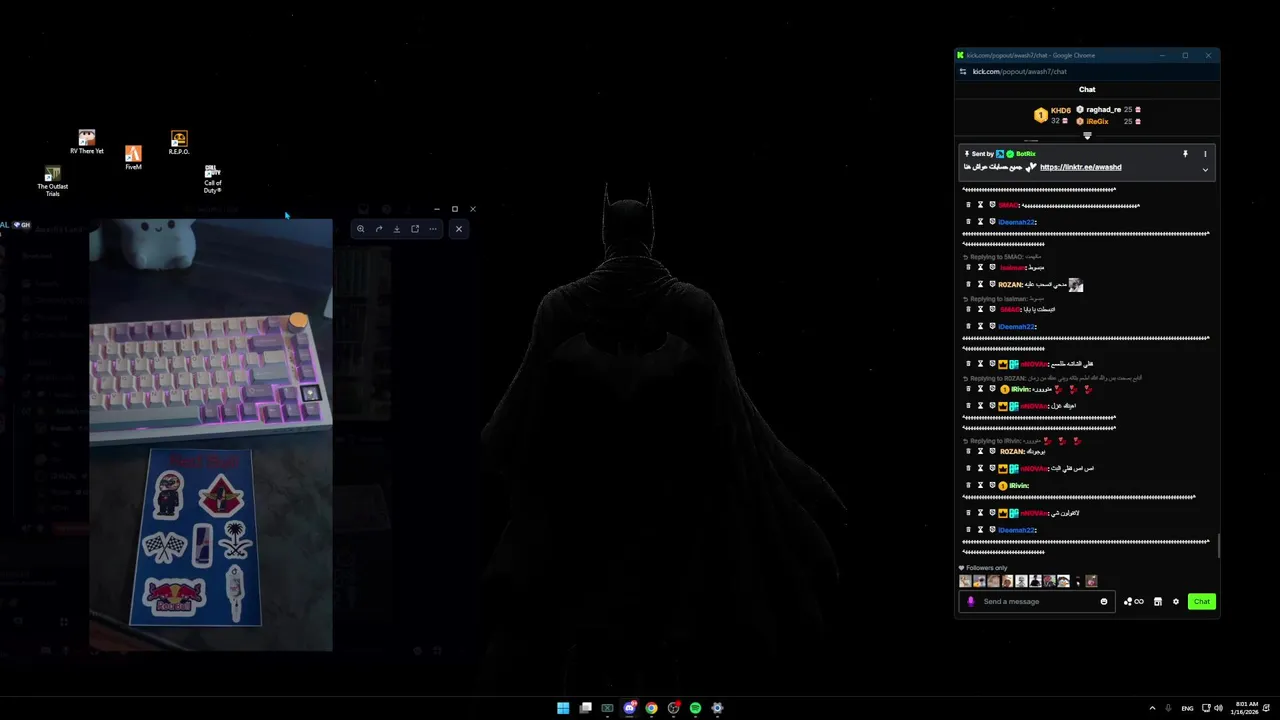Click iReGix in the gift leaderboard
The height and width of the screenshot is (720, 1280).
click(1097, 122)
